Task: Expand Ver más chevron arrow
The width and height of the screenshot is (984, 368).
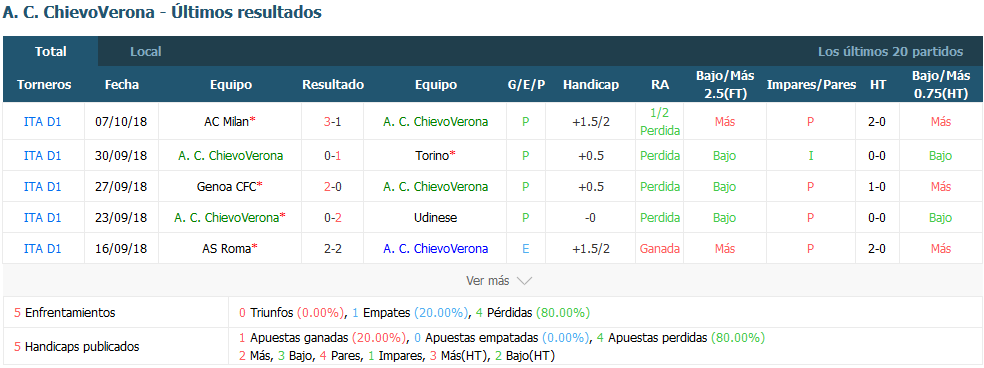Action: (x=525, y=281)
